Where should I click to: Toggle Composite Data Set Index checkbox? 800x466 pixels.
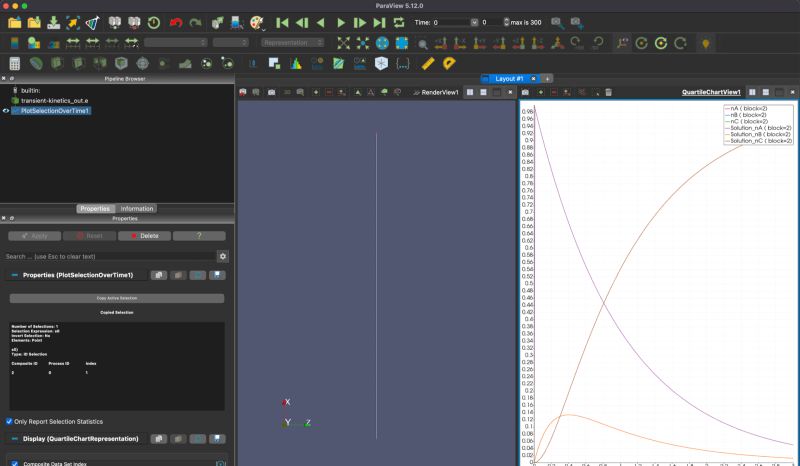(15, 463)
